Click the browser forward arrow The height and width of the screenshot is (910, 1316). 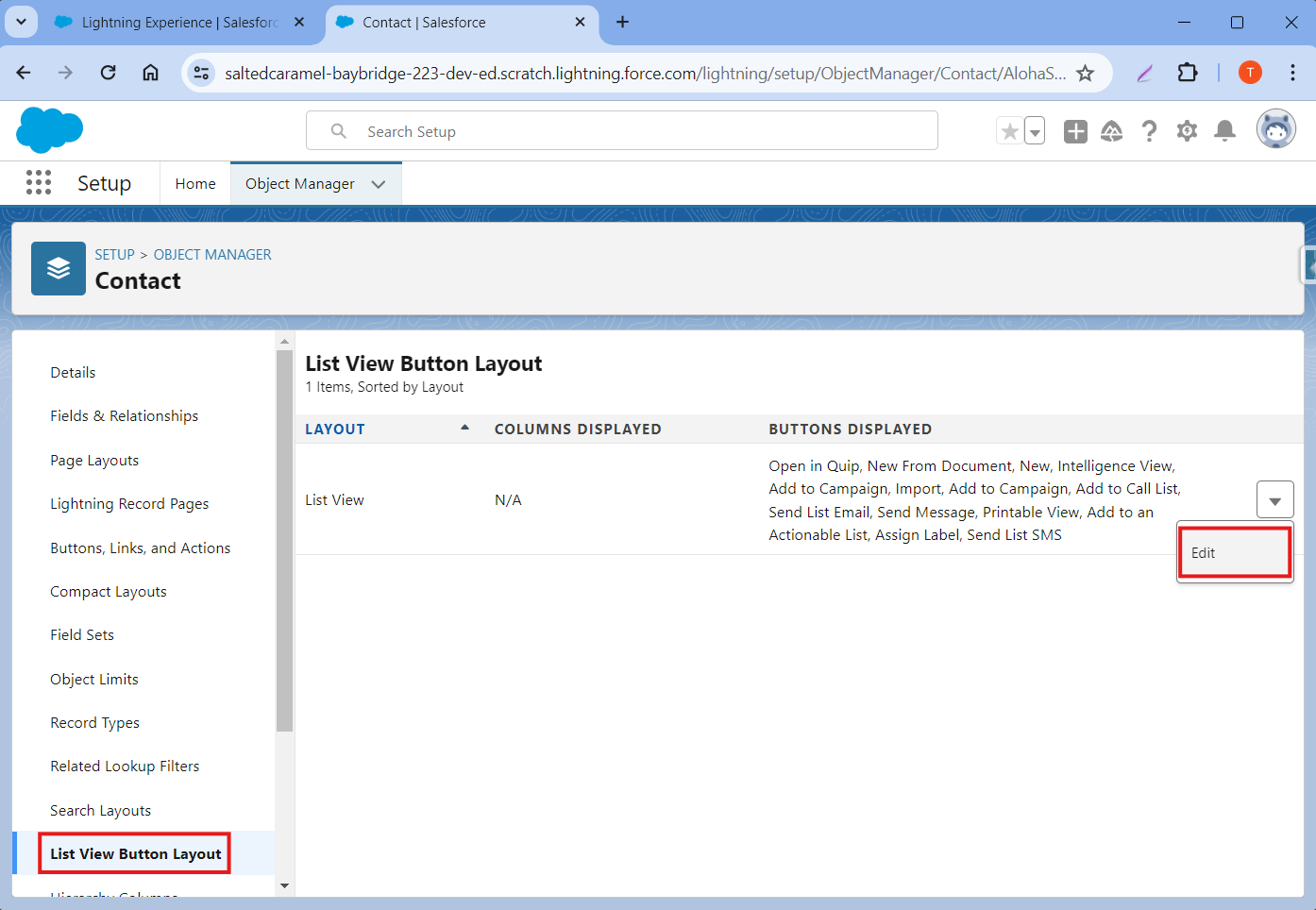click(65, 73)
